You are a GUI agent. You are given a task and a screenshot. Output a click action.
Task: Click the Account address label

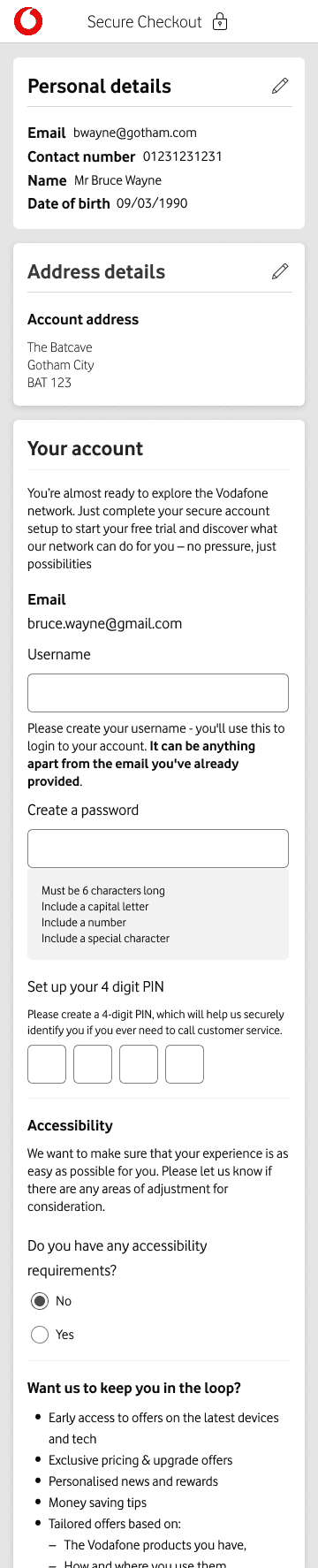click(83, 319)
